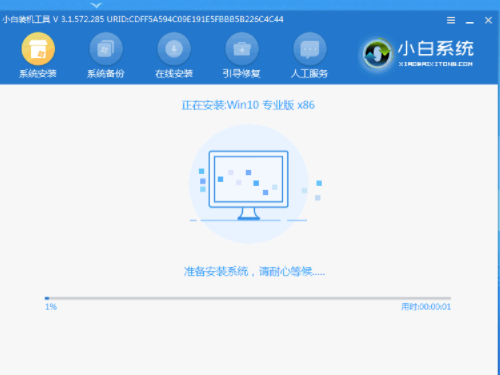The height and width of the screenshot is (375, 500).
Task: Click the installation progress bar
Action: click(248, 298)
